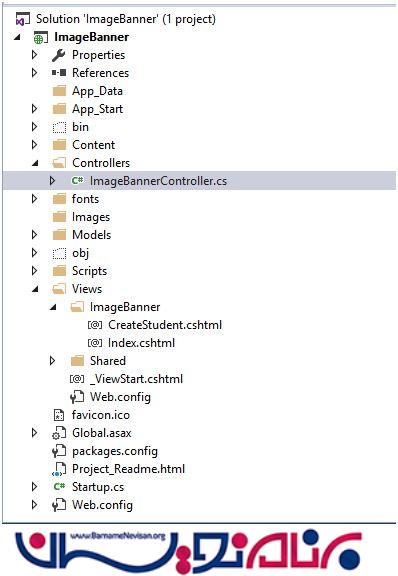Click the ImageBanner web project icon
Viewport: 398px width, 576px height.
point(41,37)
